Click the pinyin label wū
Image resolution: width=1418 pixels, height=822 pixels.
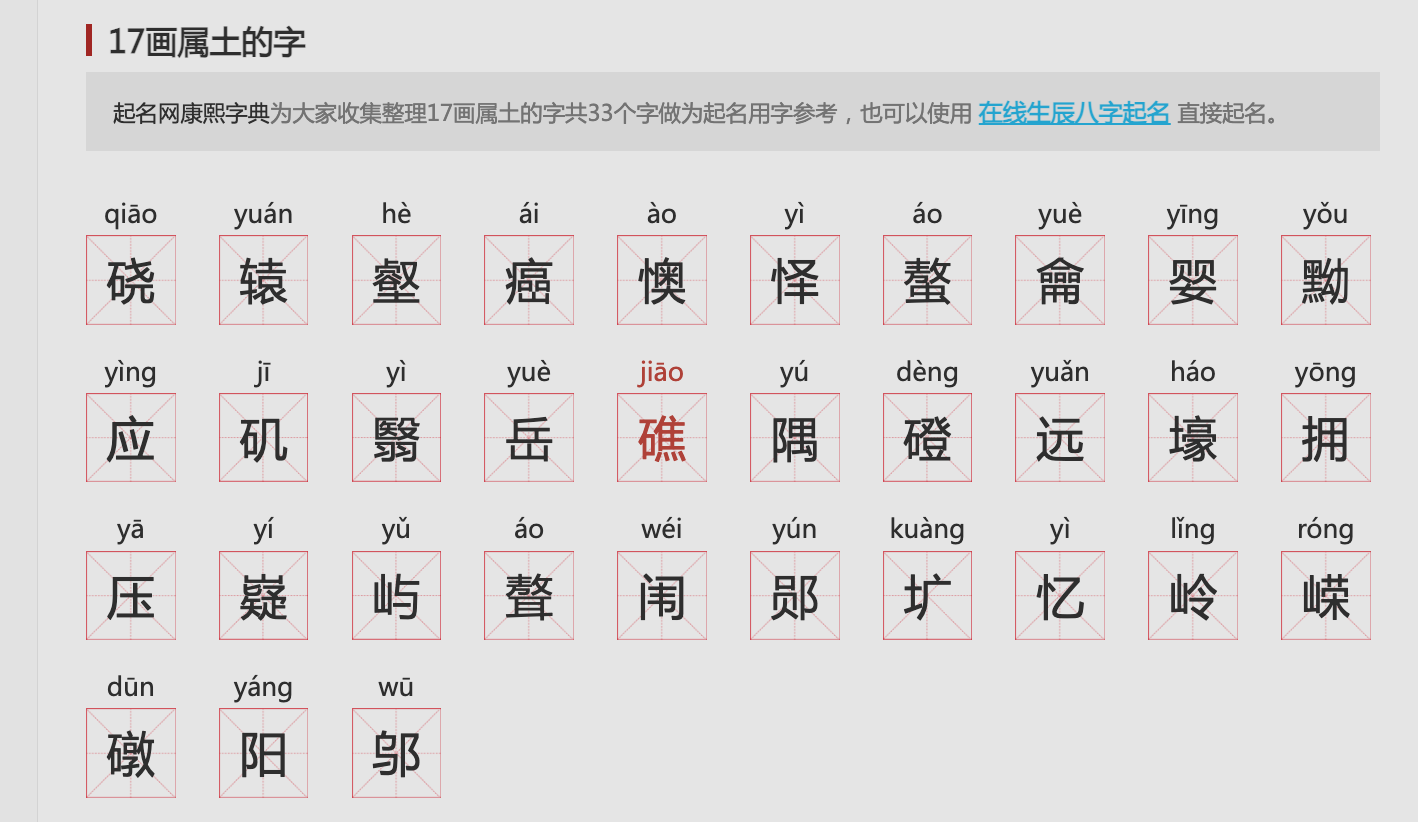pos(396,687)
